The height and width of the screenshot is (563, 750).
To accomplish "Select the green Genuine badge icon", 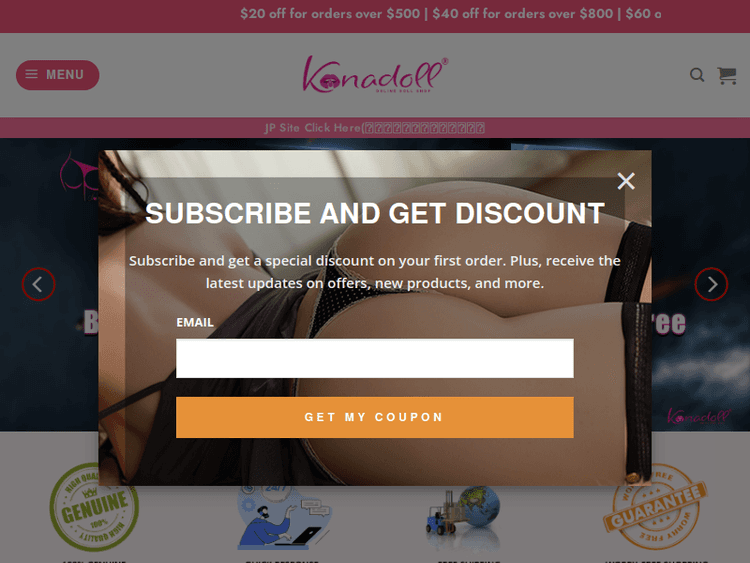I will 94,507.
